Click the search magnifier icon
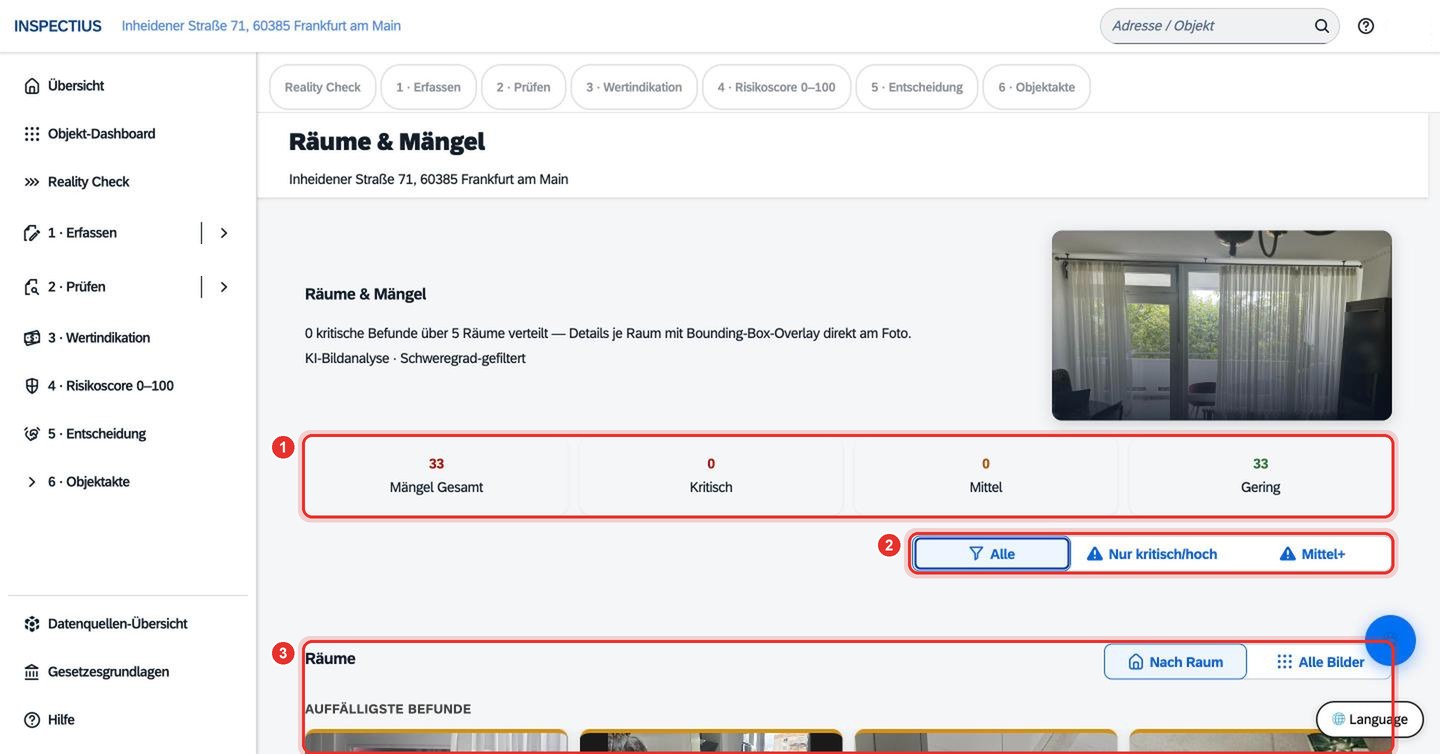This screenshot has width=1440, height=754. pyautogui.click(x=1322, y=26)
